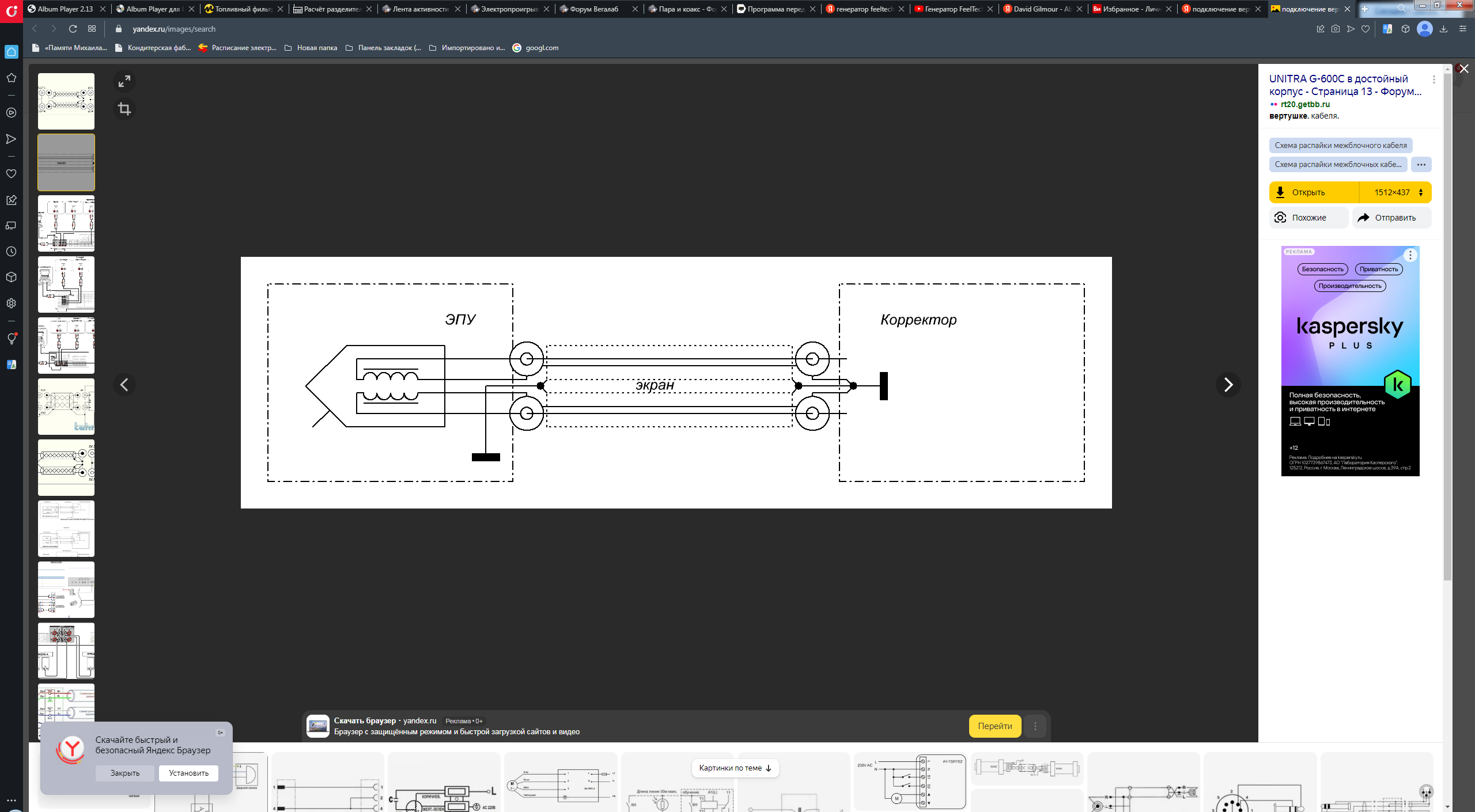Open rt20.getbb.ru source link
1475x812 pixels.
(1305, 104)
